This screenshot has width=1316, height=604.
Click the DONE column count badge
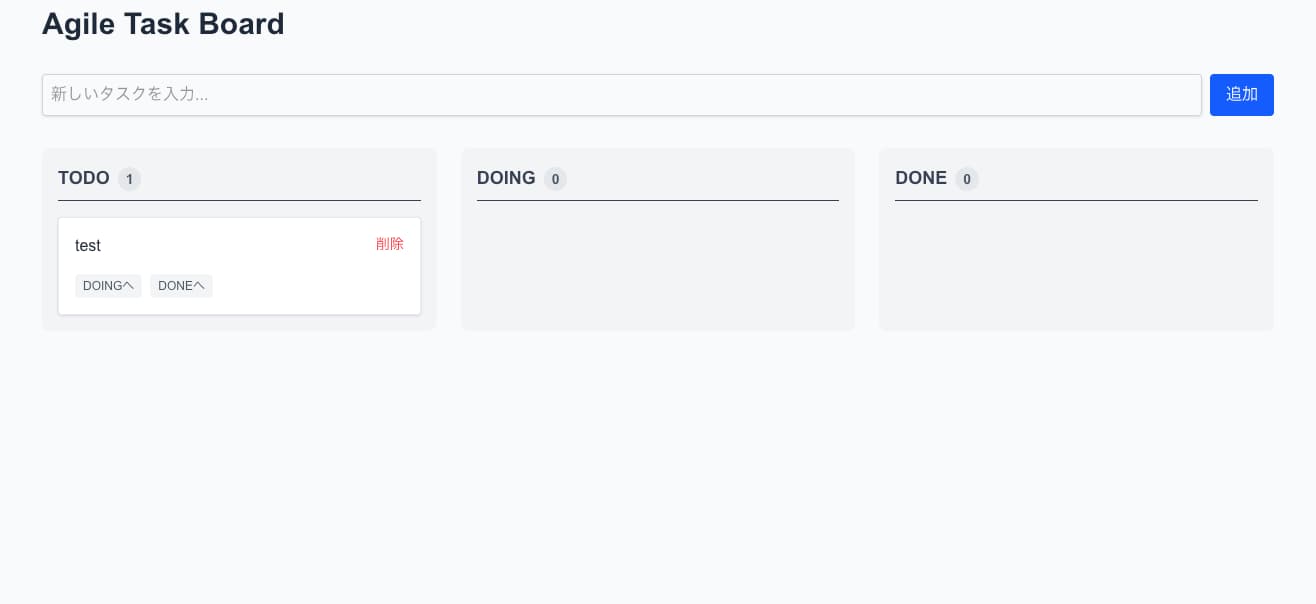(966, 179)
